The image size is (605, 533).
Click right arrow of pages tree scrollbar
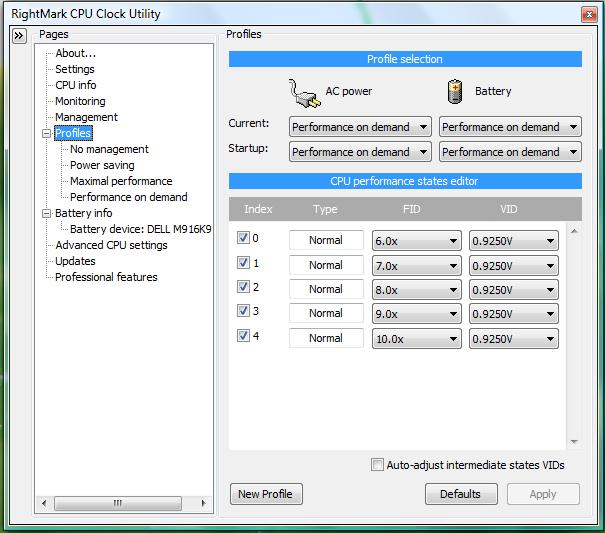pos(204,503)
